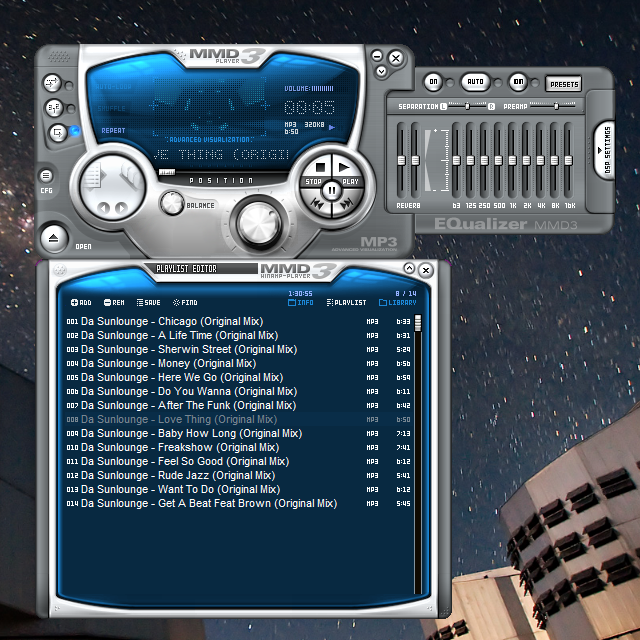This screenshot has width=640, height=640.
Task: Click the down-chevron button on the main player
Action: tap(381, 71)
